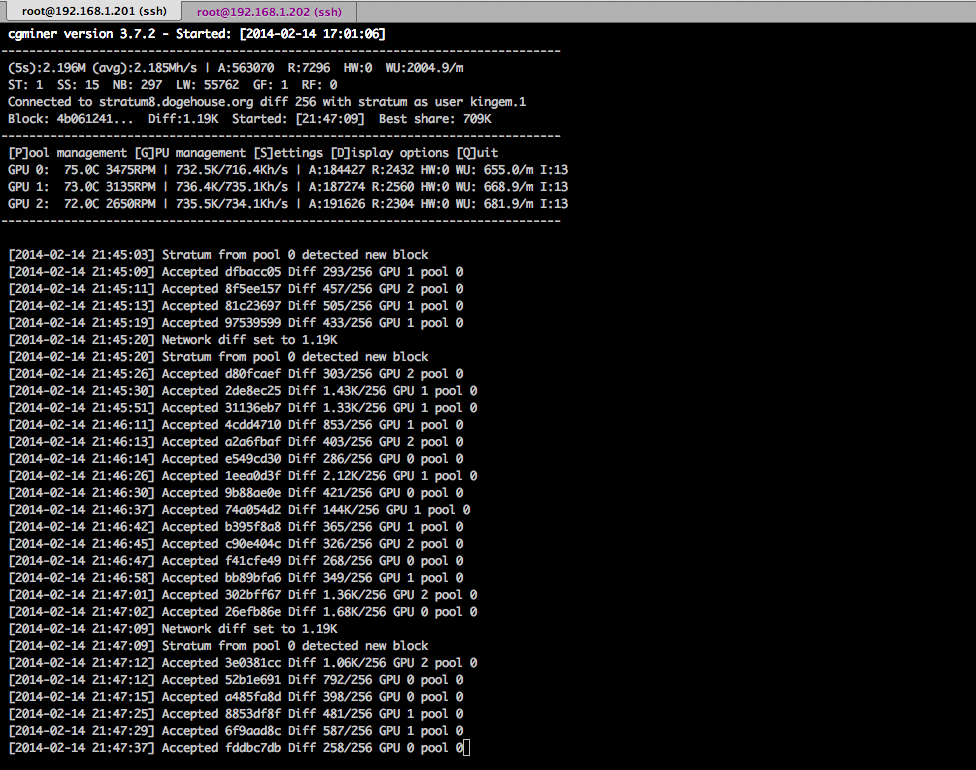Select the GPU 0 status row
976x770 pixels.
point(288,170)
